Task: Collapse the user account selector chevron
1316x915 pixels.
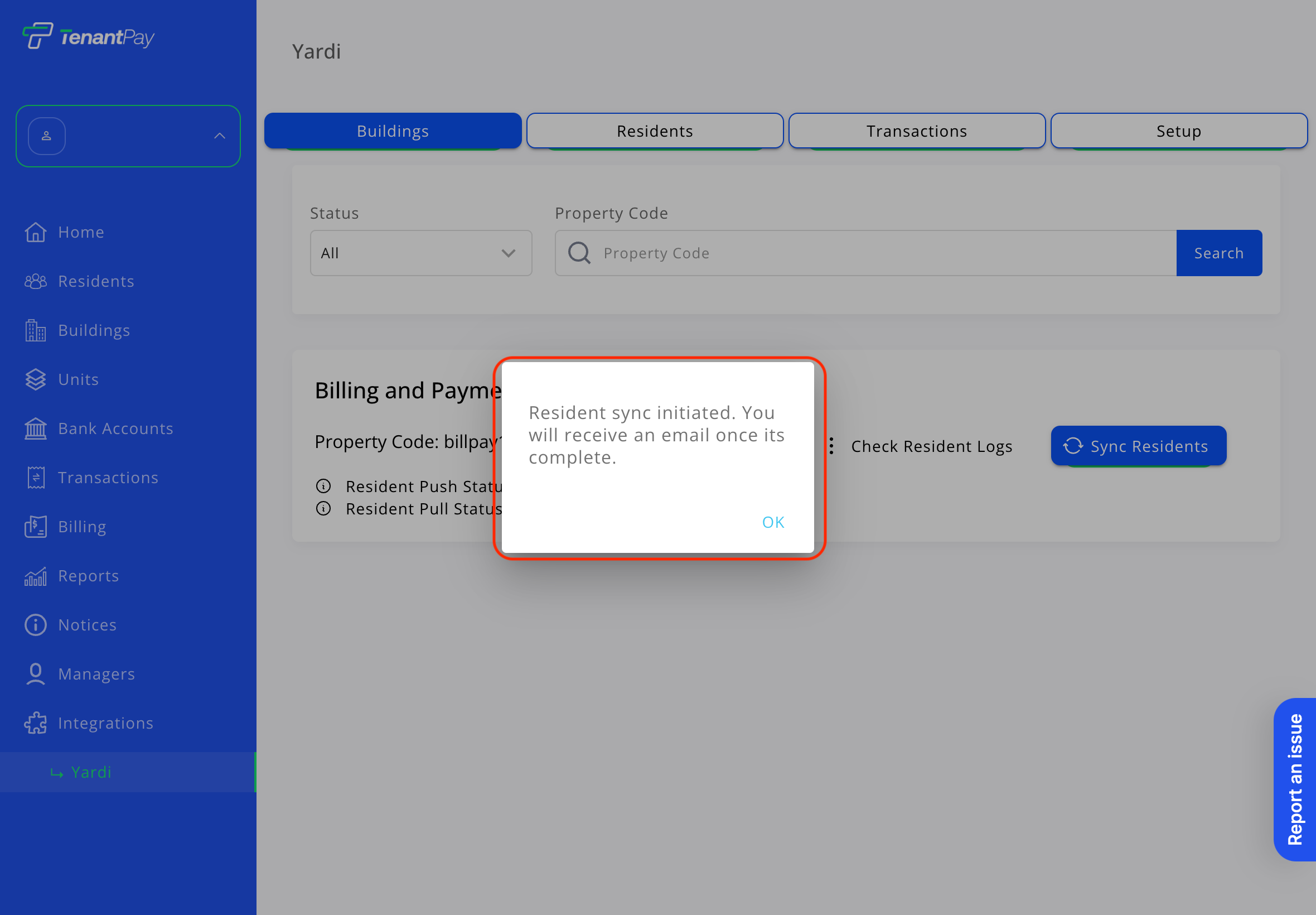Action: click(x=220, y=136)
